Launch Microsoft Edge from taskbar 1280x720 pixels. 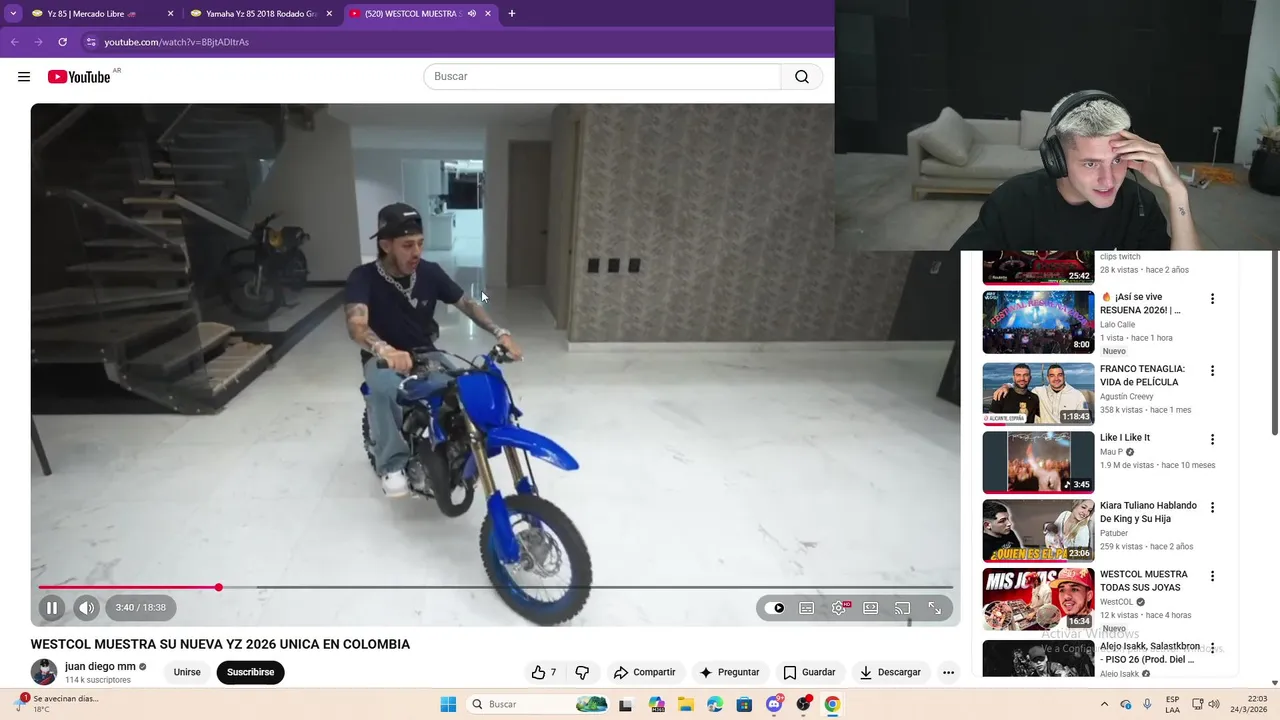pyautogui.click(x=715, y=704)
